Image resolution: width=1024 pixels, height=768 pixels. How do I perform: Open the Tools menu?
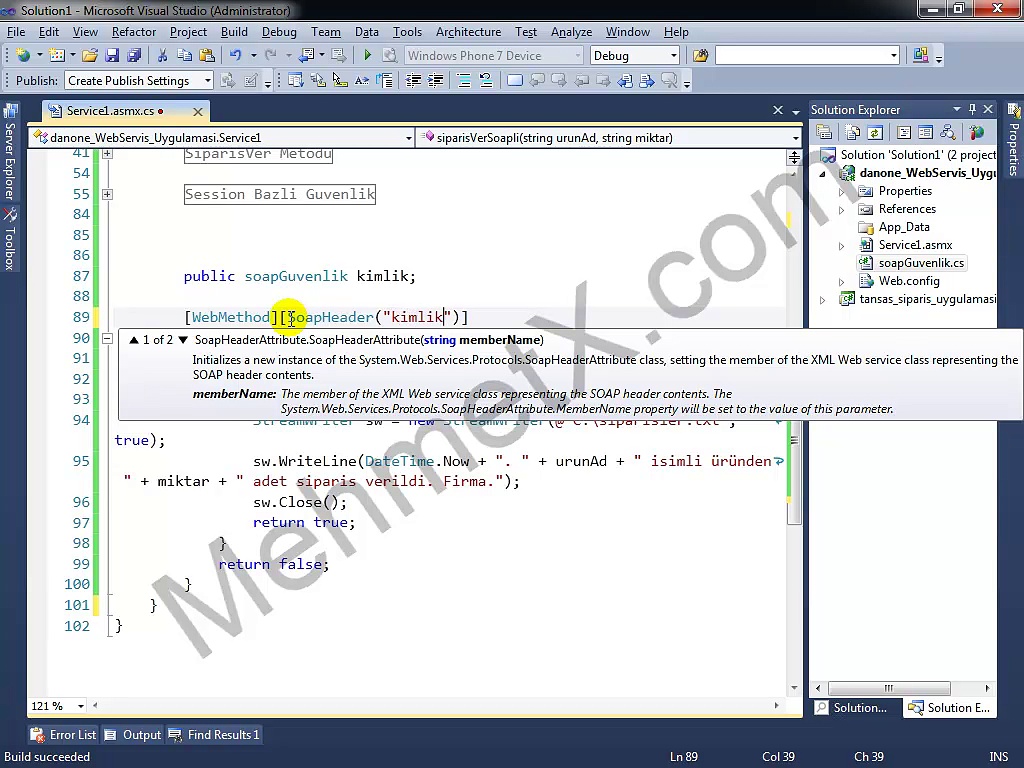pyautogui.click(x=407, y=32)
